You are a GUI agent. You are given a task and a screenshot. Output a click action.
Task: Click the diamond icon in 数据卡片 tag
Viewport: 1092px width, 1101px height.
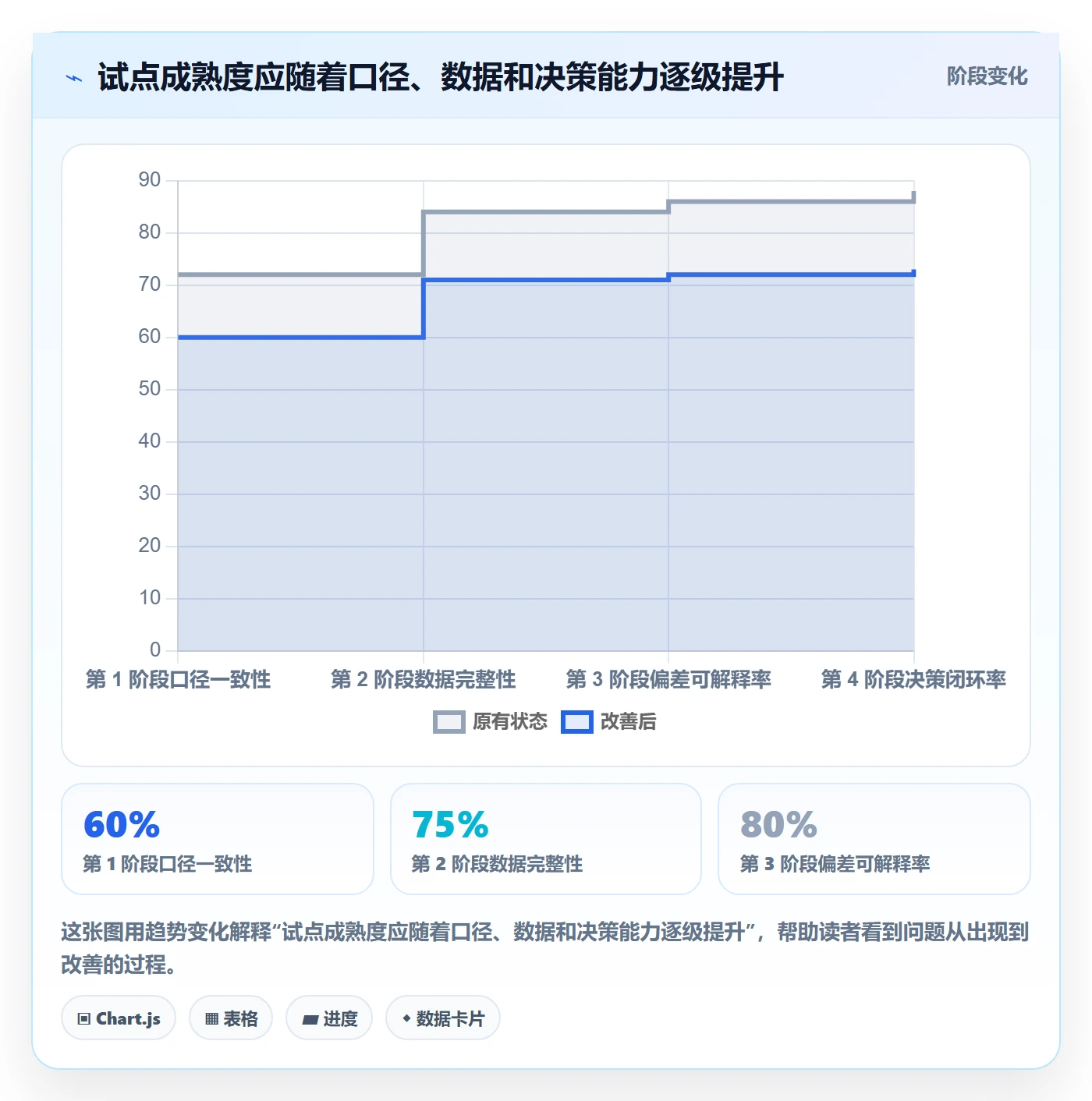tap(406, 1018)
